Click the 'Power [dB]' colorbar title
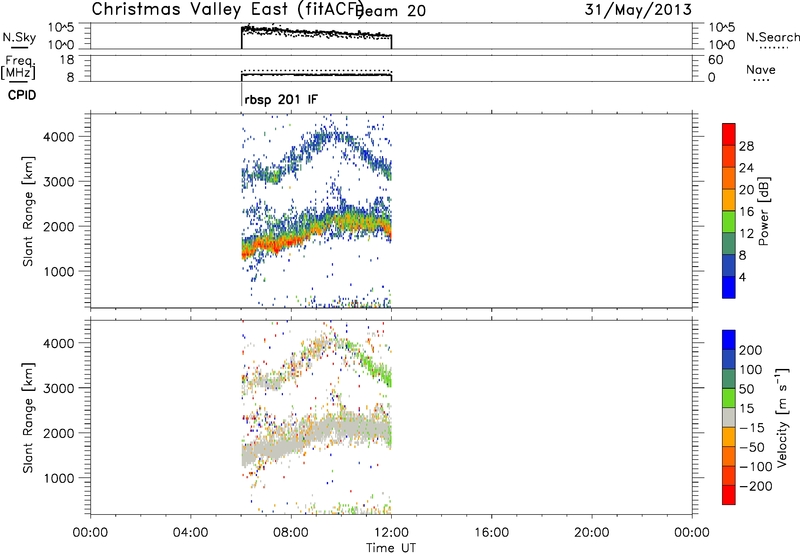800x554 pixels. pyautogui.click(x=764, y=211)
